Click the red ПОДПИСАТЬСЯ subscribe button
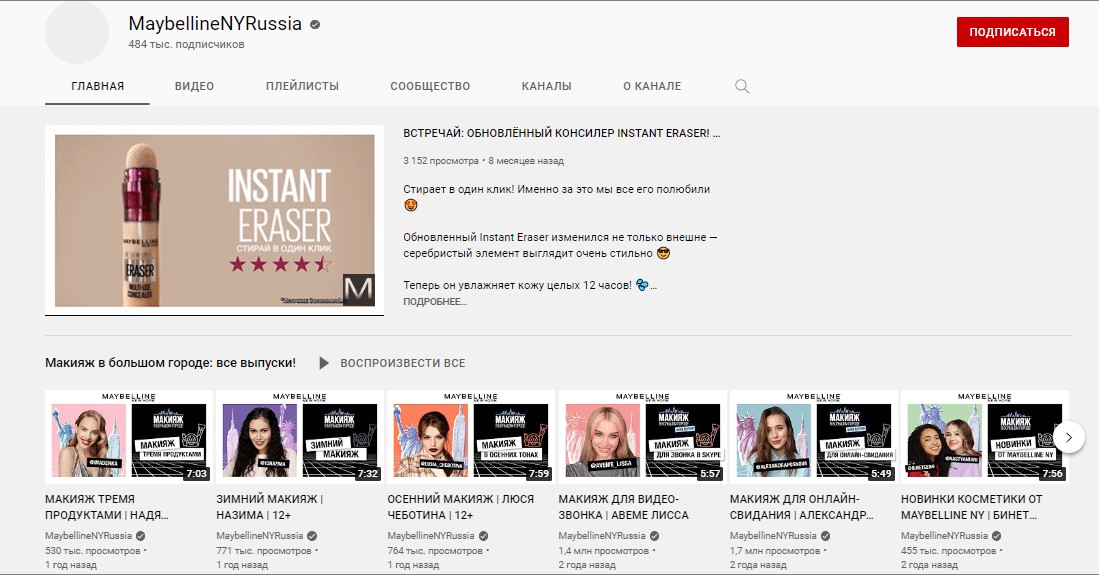The width and height of the screenshot is (1099, 575). click(x=1012, y=32)
